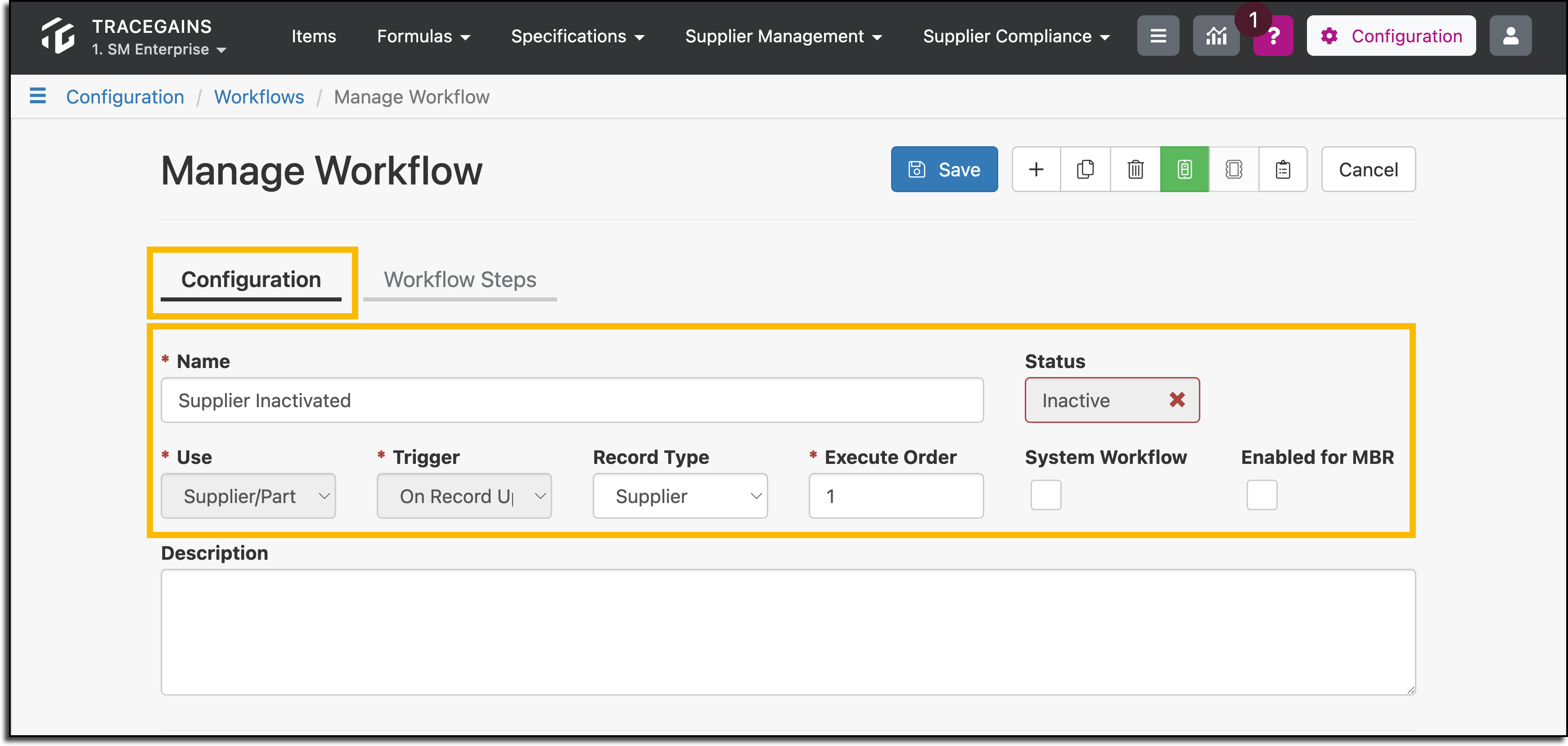Screen dimensions: 1568x746
Task: Open the analytics chart icon in header
Action: click(x=1216, y=36)
